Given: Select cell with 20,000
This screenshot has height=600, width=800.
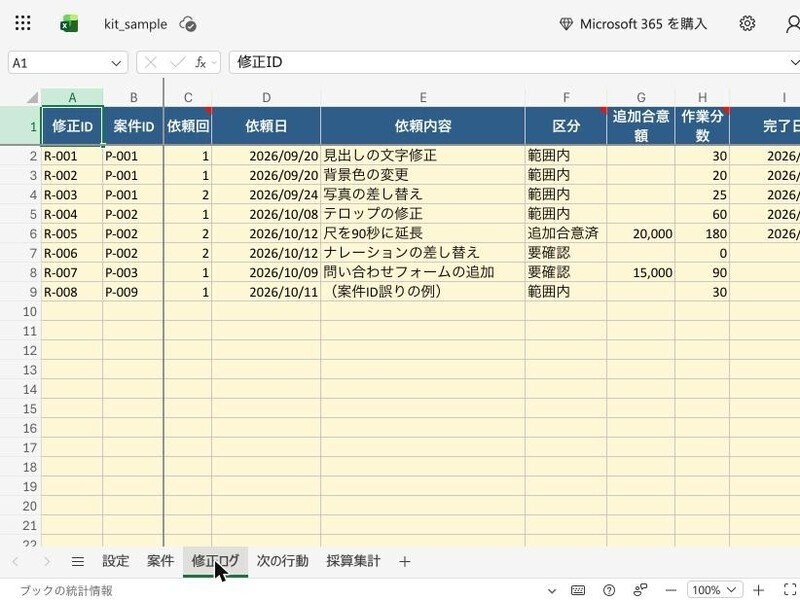Looking at the screenshot, I should 641,234.
